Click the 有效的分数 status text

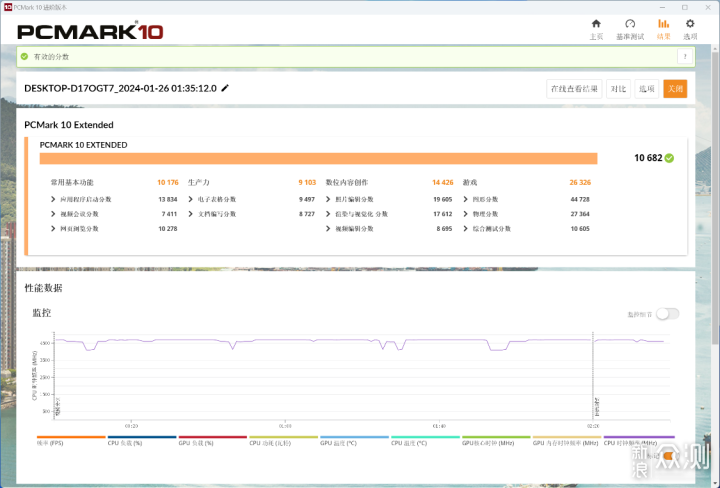[x=51, y=56]
